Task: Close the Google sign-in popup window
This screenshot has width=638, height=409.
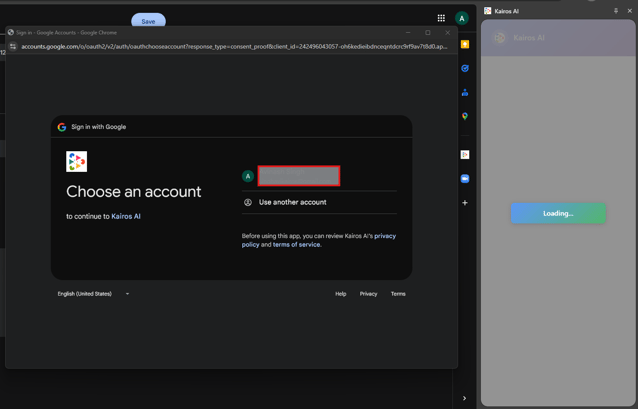Action: tap(448, 33)
